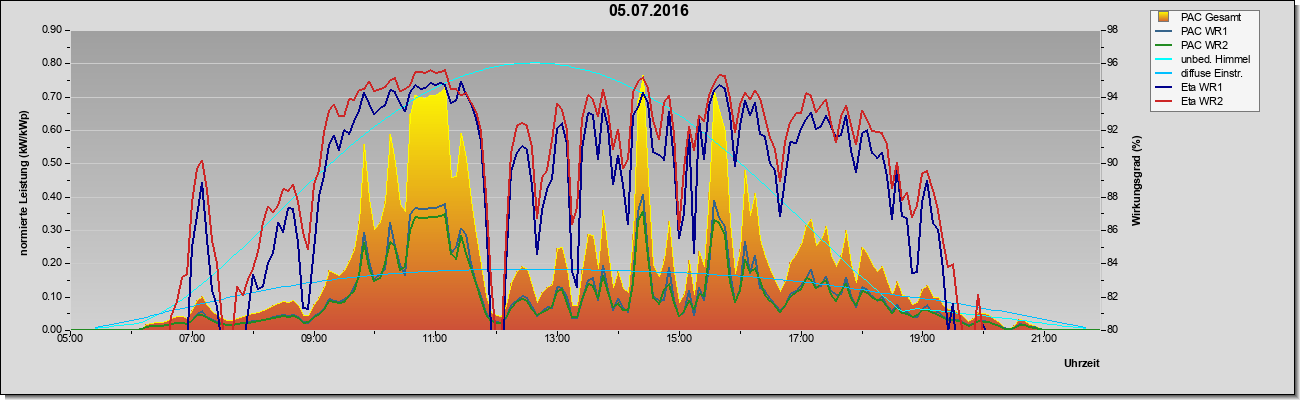Click the 0.90 left axis value
Viewport: 1300px width, 400px height.
pos(52,30)
